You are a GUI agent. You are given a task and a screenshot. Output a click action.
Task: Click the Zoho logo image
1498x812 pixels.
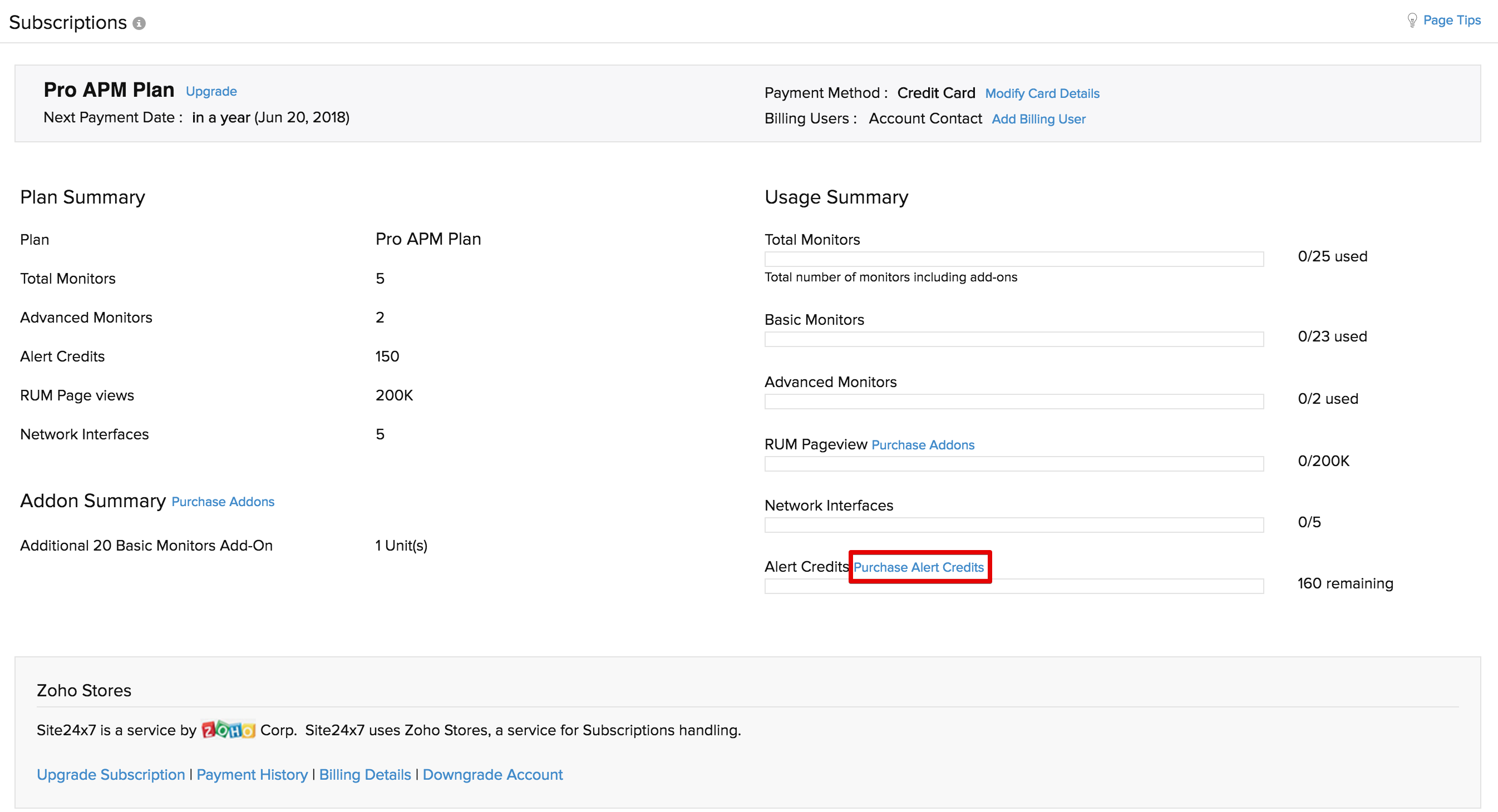228,730
